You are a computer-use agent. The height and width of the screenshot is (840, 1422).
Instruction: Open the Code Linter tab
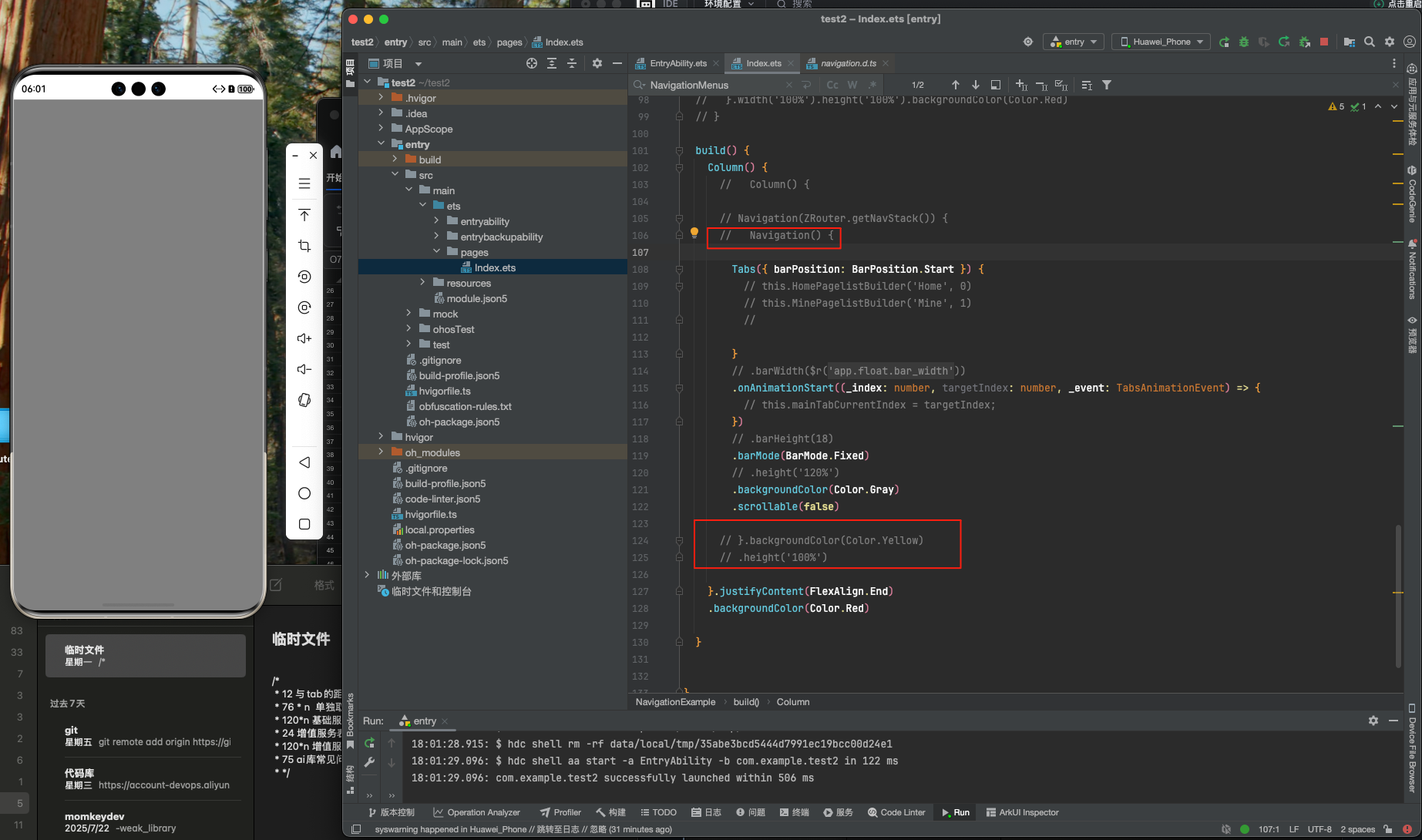pos(896,812)
